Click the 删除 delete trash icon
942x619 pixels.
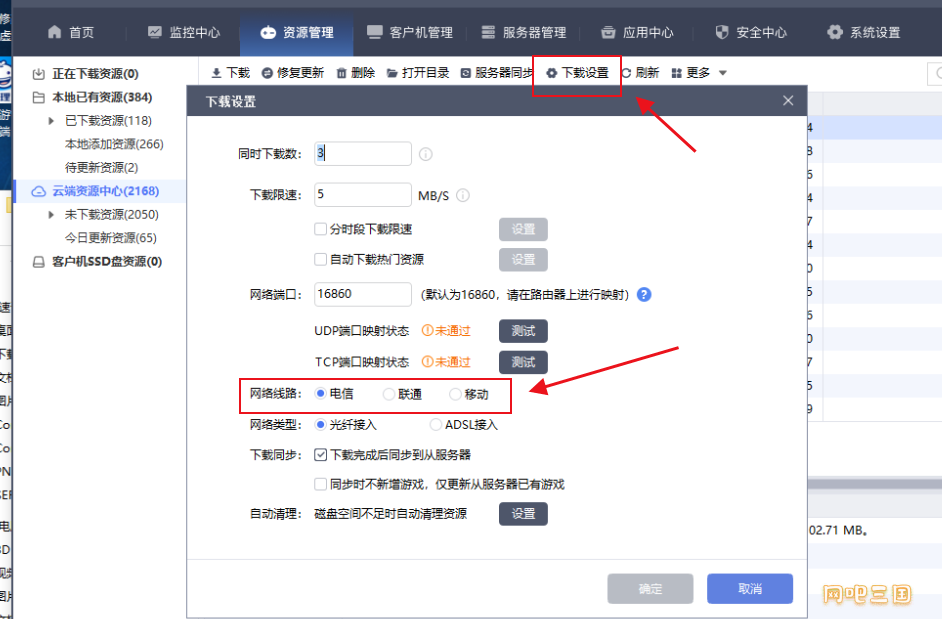tap(342, 73)
